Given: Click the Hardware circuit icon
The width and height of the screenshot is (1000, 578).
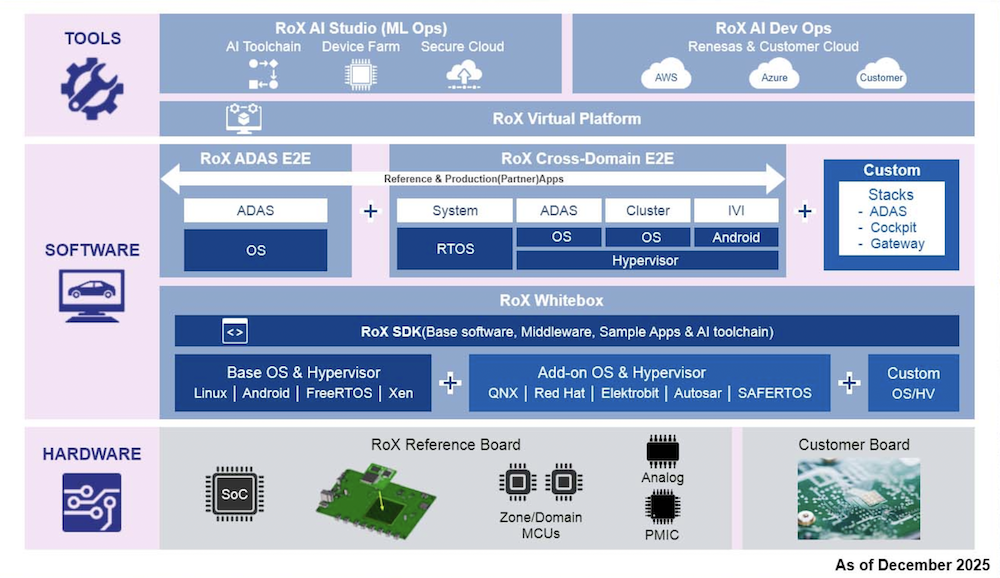Looking at the screenshot, I should [91, 501].
